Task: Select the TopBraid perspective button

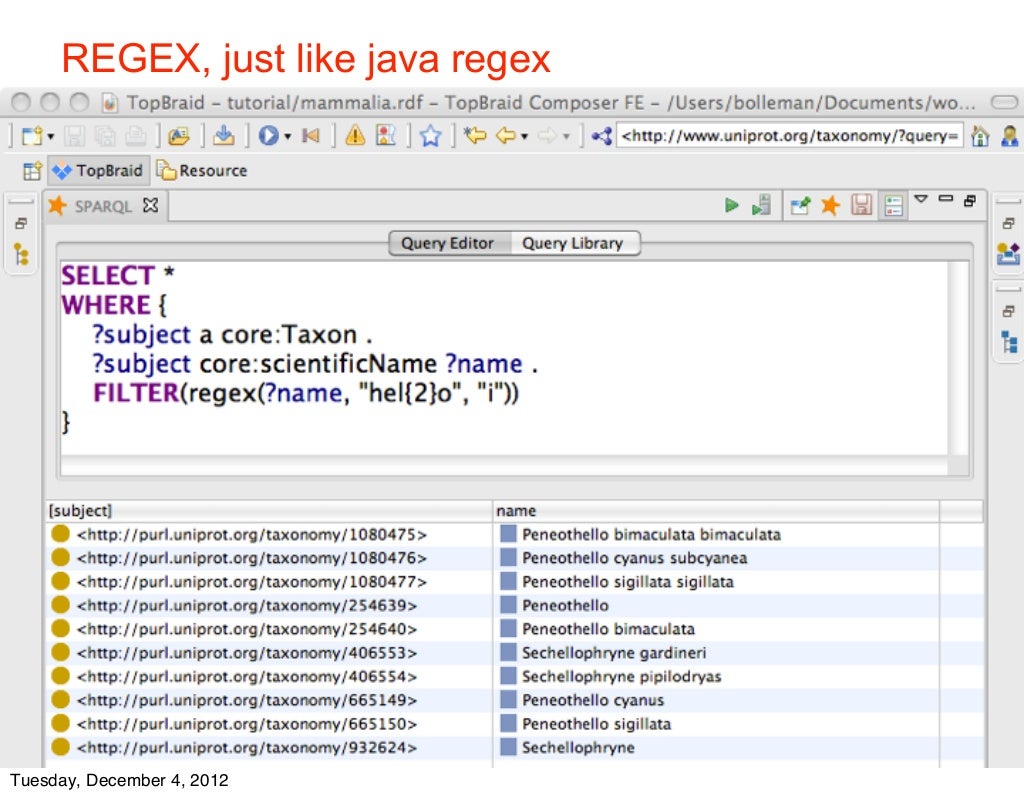Action: click(98, 171)
